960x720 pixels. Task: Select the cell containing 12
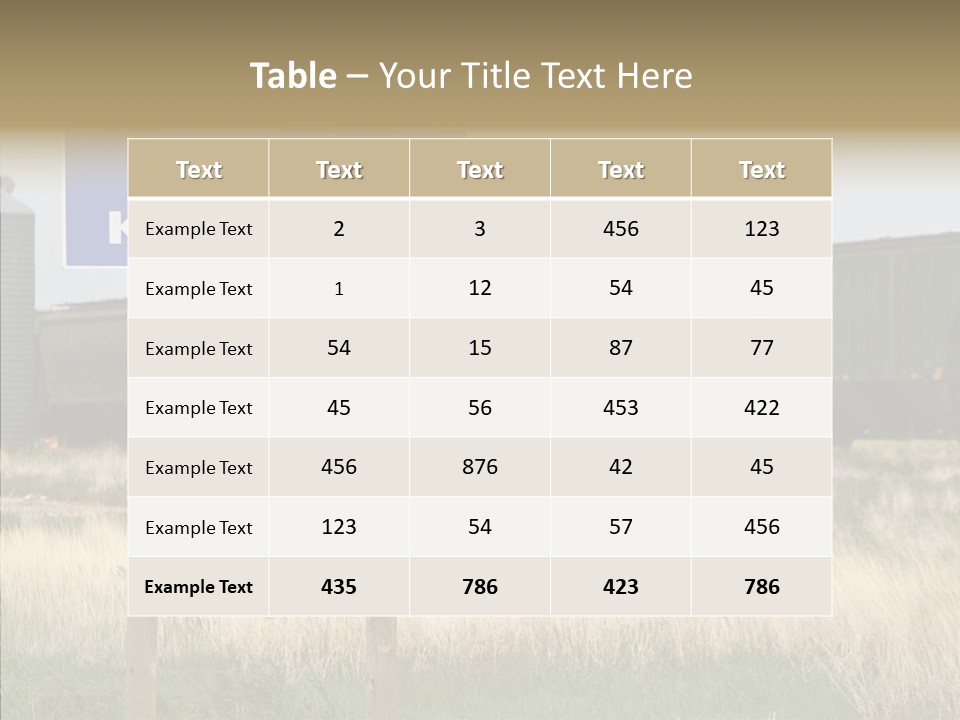[x=480, y=288]
